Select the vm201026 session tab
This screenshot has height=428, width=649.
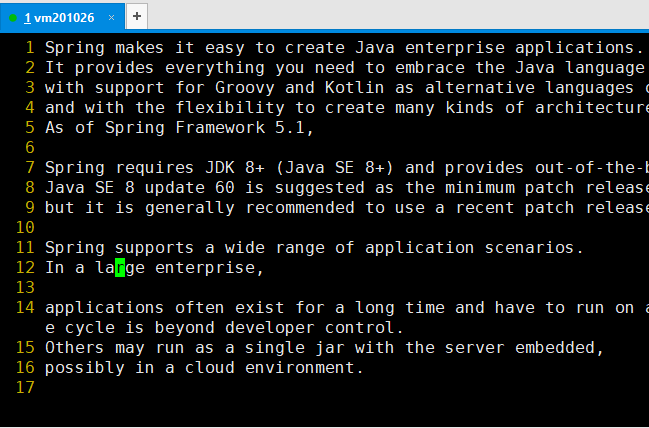(62, 17)
